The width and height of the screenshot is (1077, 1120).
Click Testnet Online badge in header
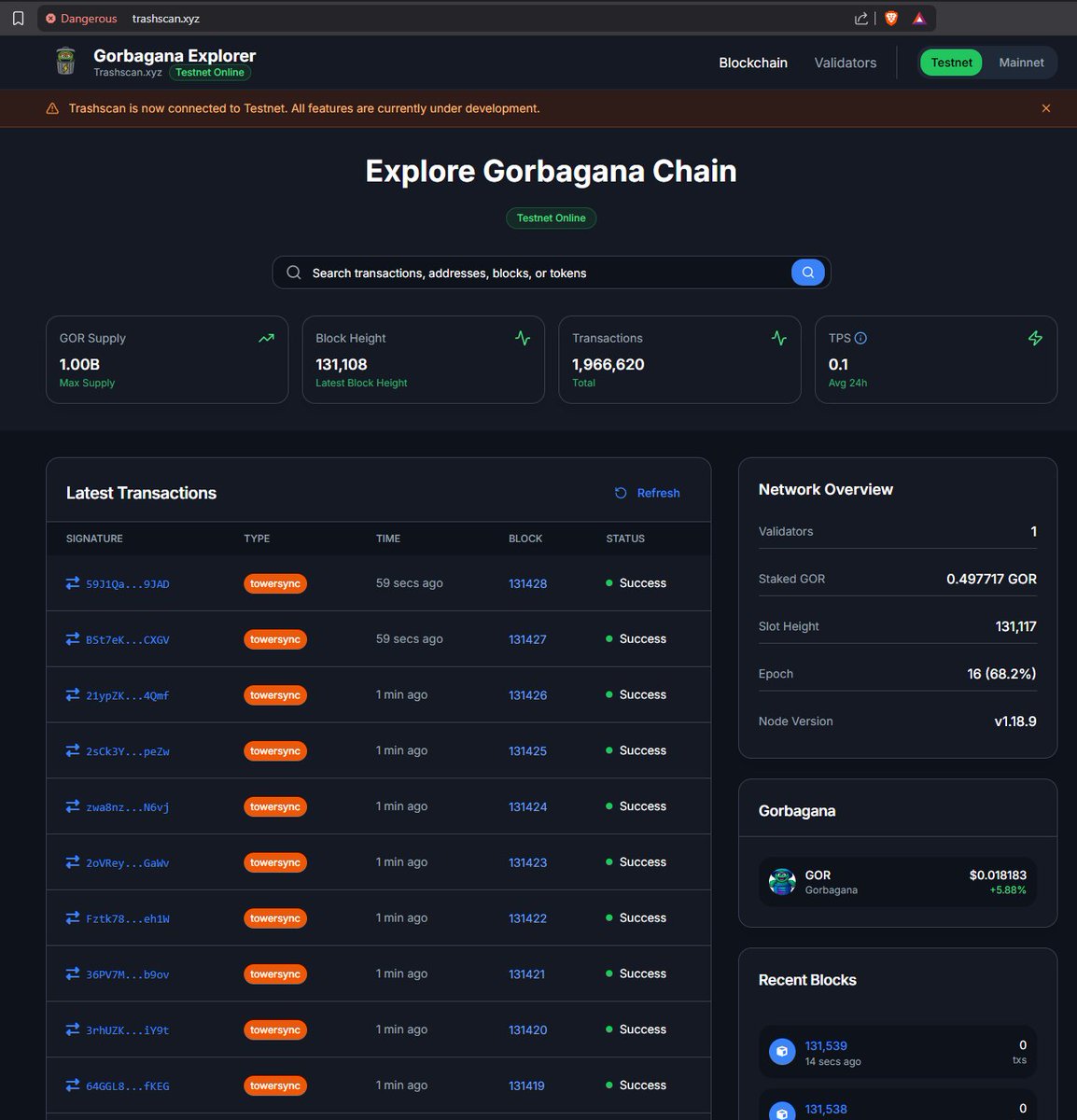210,72
